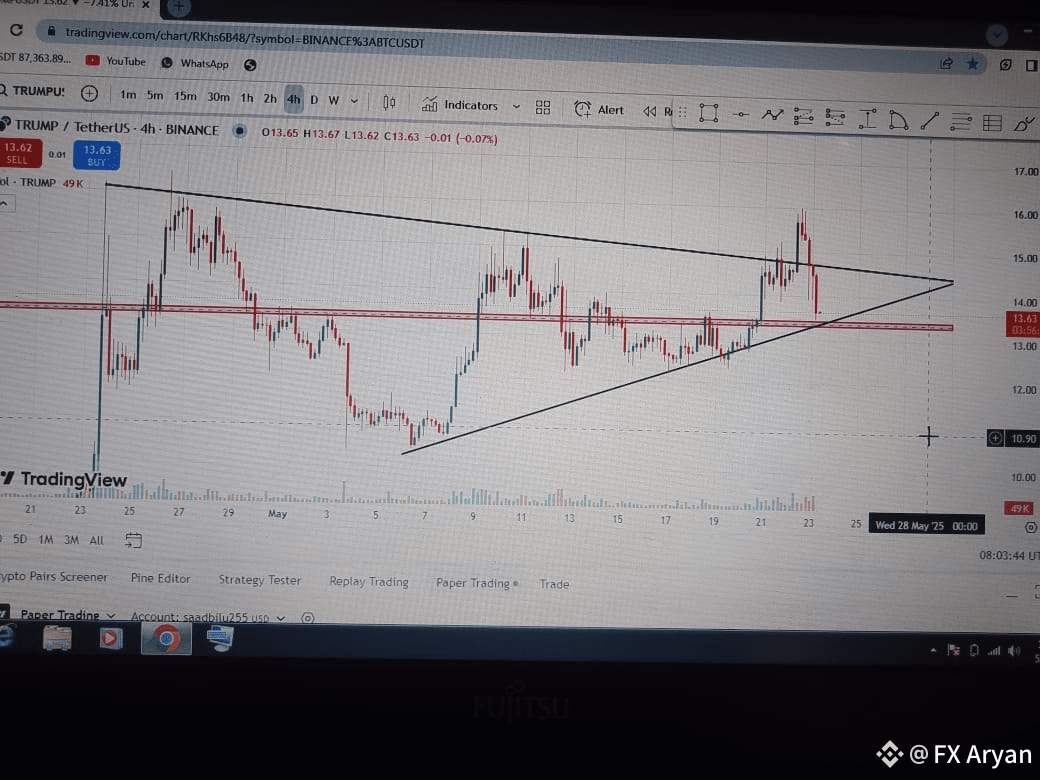Screen dimensions: 1040x780
Task: Select the parallel lines tool
Action: click(960, 122)
